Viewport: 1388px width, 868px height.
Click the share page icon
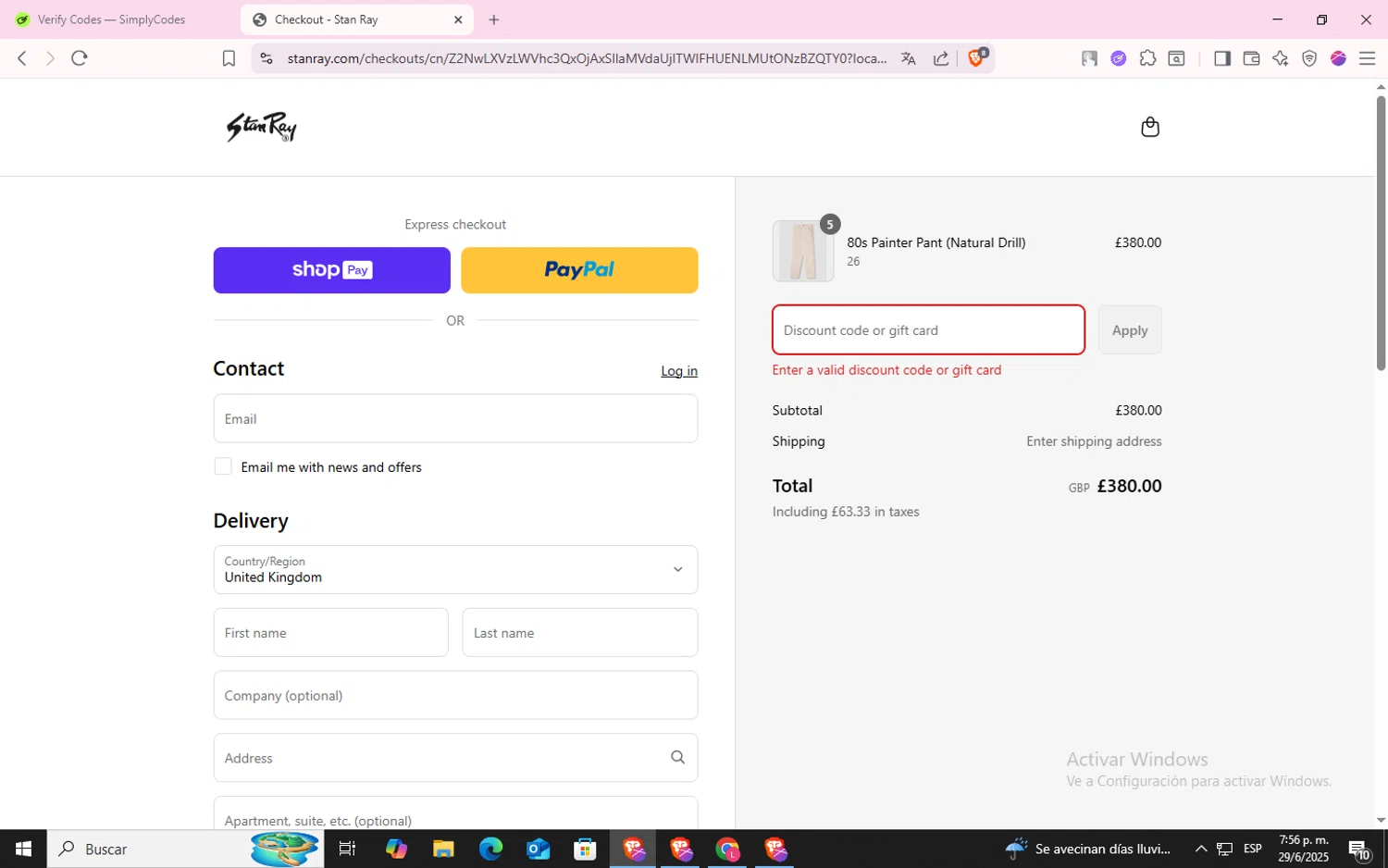941,58
